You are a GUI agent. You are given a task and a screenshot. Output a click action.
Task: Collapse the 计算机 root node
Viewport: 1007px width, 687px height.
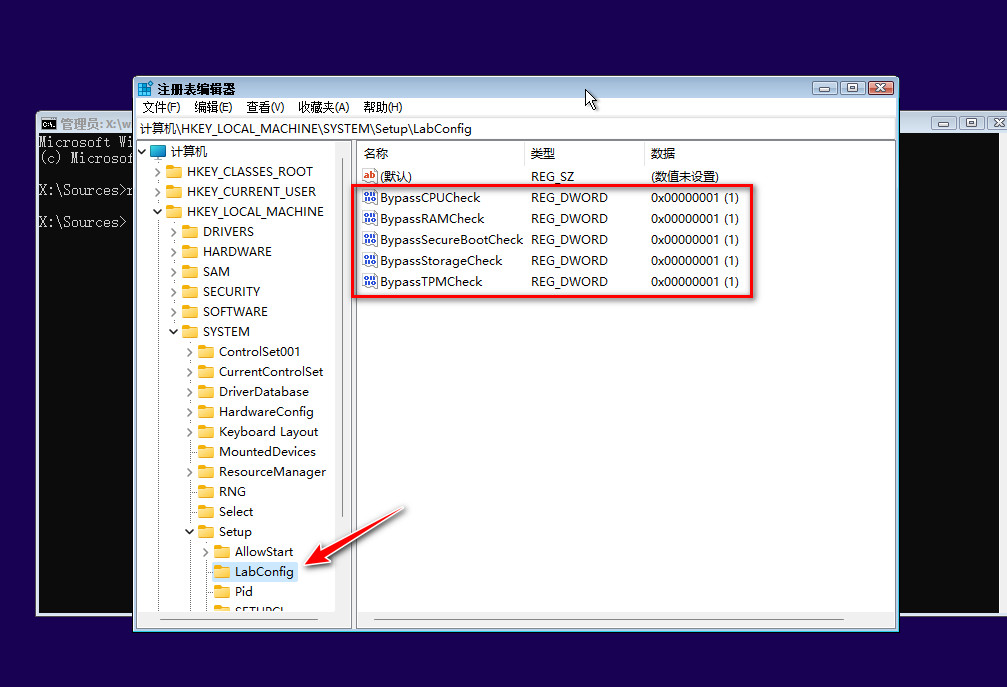coord(143,152)
